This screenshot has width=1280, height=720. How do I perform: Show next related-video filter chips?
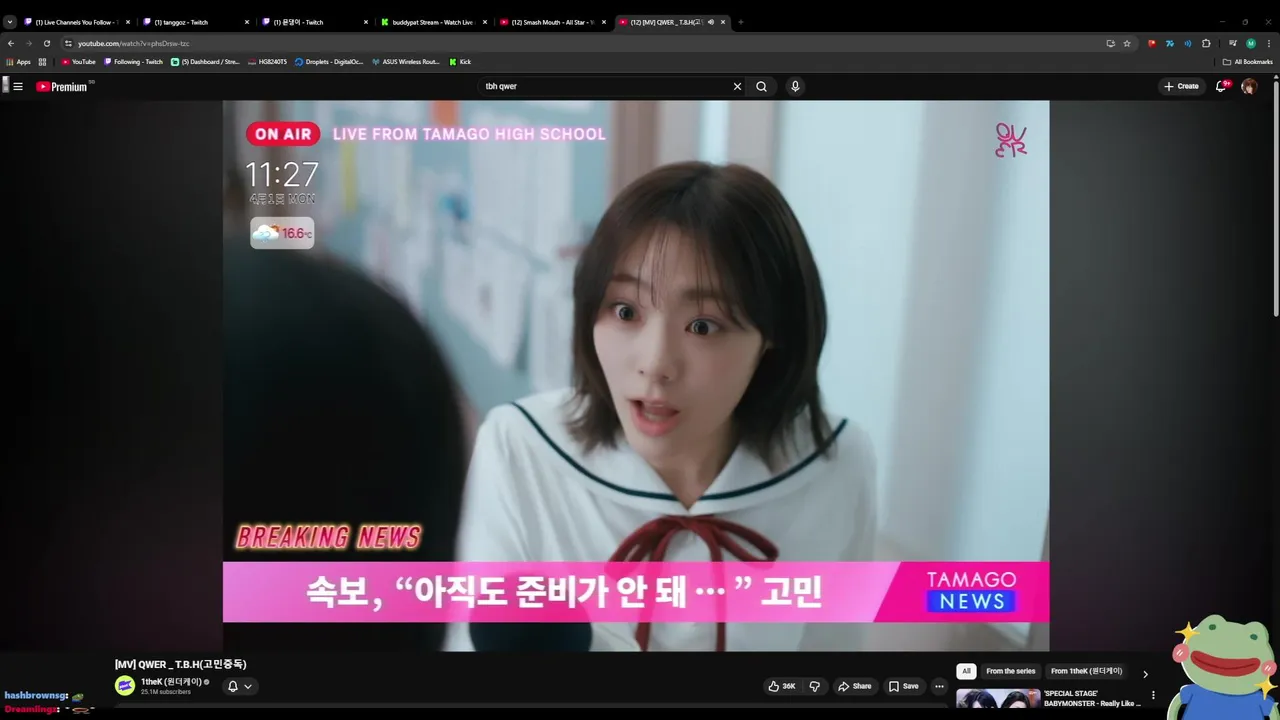point(1145,674)
